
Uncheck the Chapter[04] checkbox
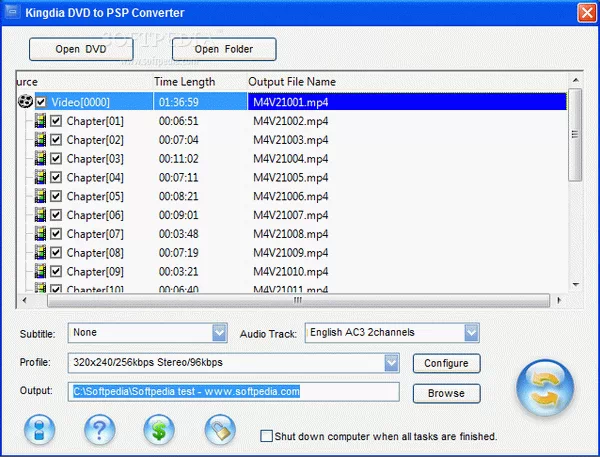click(x=56, y=177)
